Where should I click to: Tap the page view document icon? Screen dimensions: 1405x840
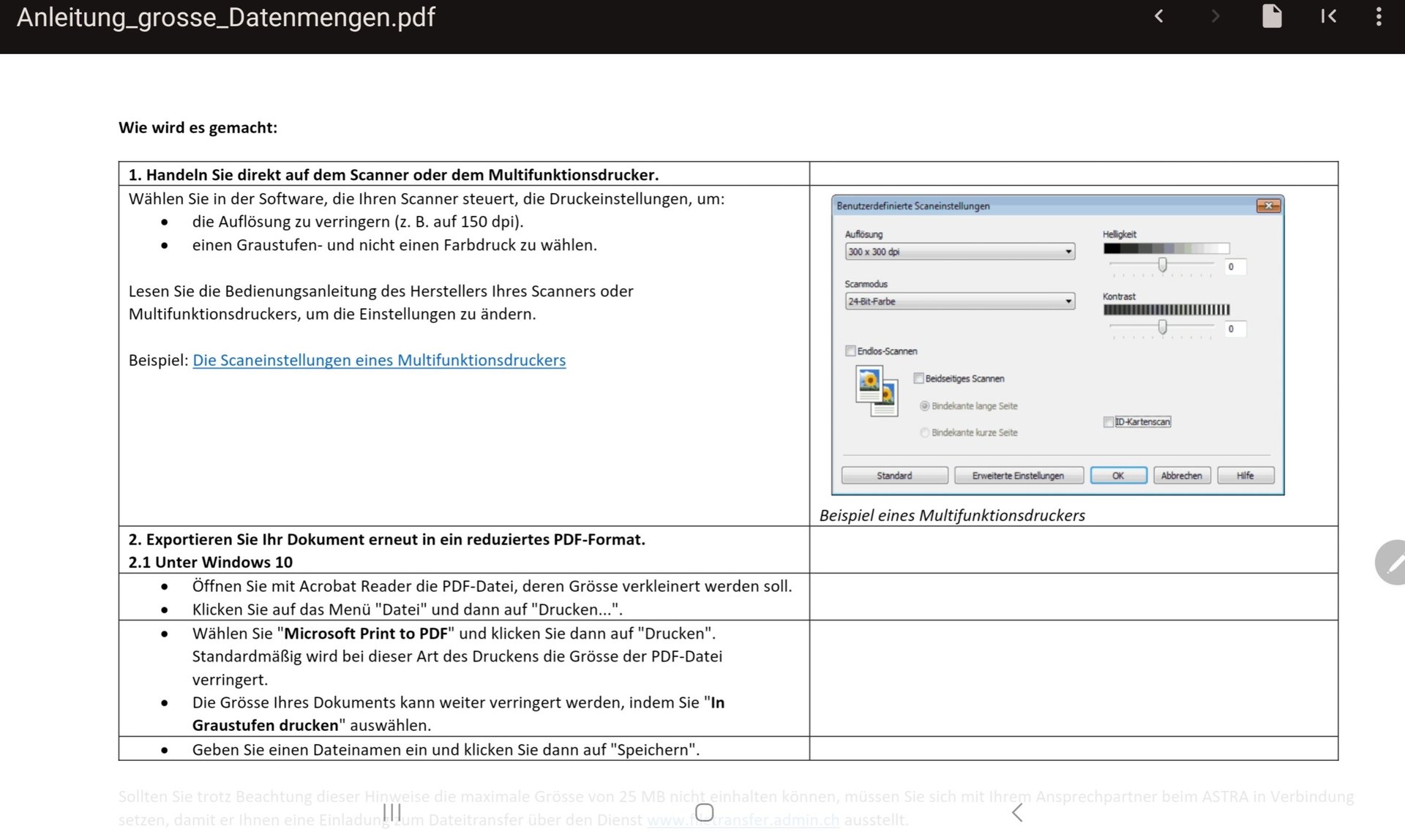coord(1272,16)
